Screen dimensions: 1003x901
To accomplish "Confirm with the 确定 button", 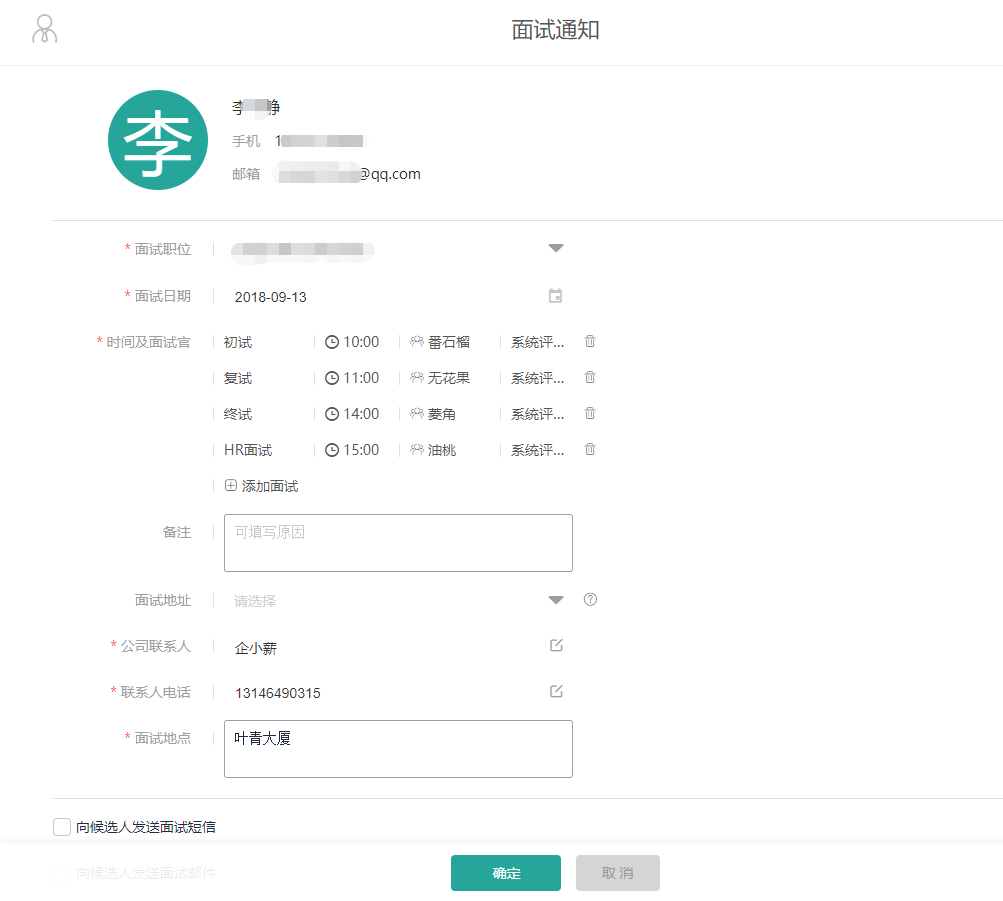I will (506, 873).
